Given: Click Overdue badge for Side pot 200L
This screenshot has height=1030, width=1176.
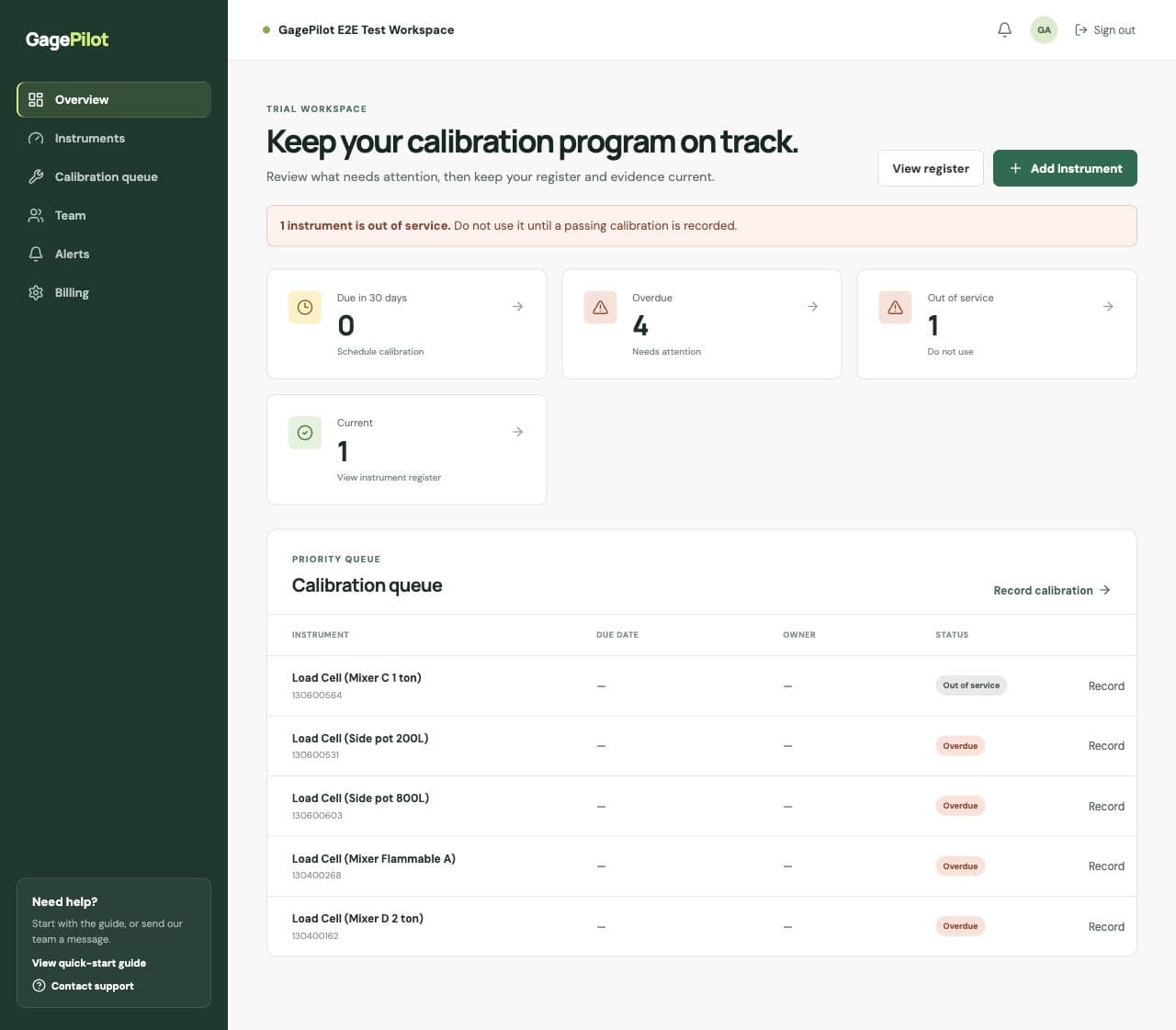Looking at the screenshot, I should (x=960, y=745).
